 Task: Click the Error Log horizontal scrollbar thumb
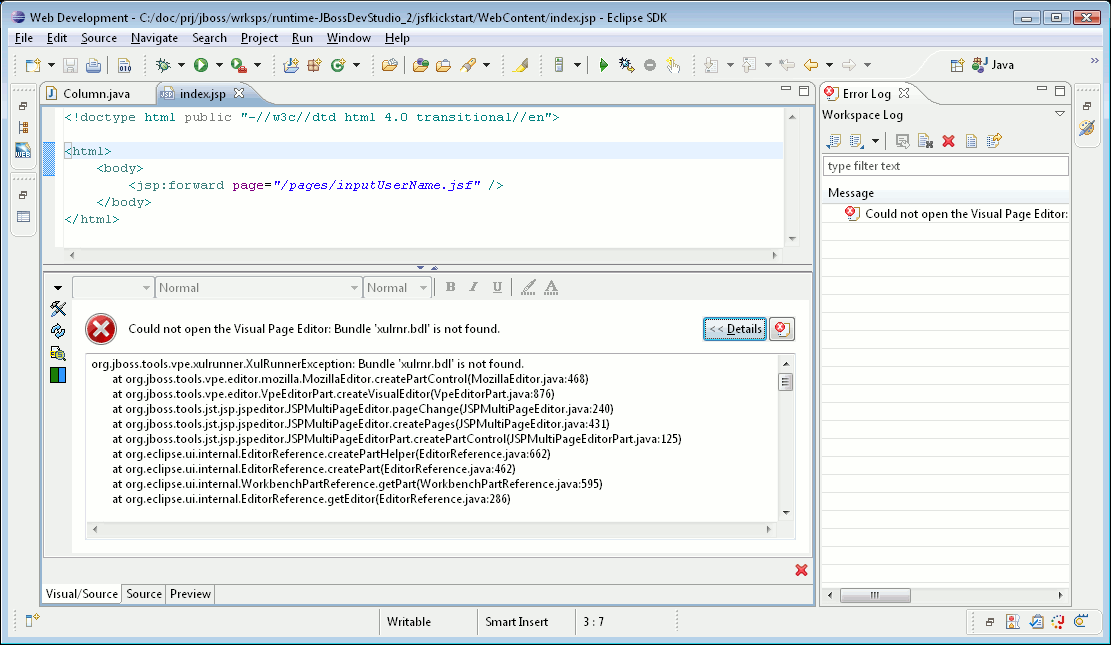point(874,595)
